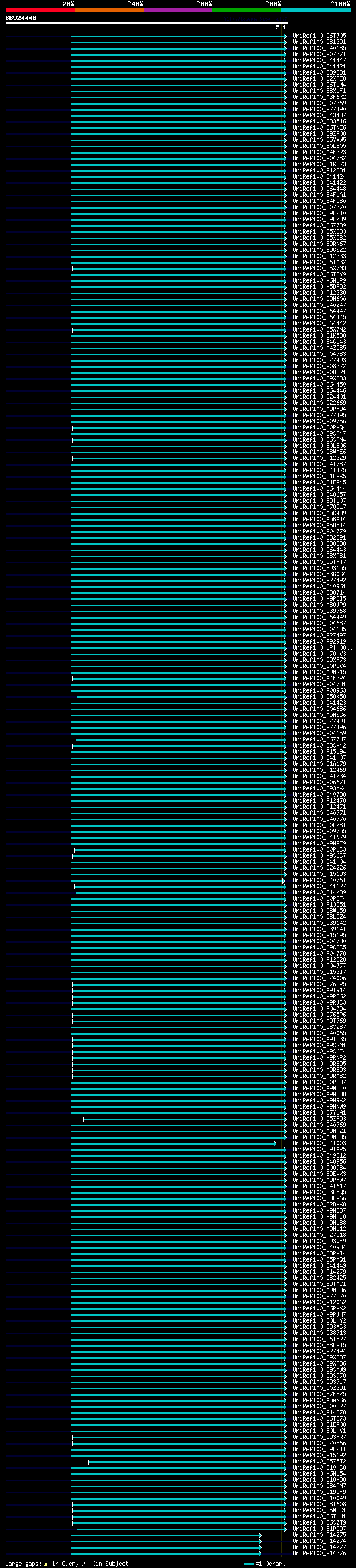Click the orange ~40% identity legend segment
Image resolution: width=356 pixels, height=1568 pixels.
click(x=109, y=10)
